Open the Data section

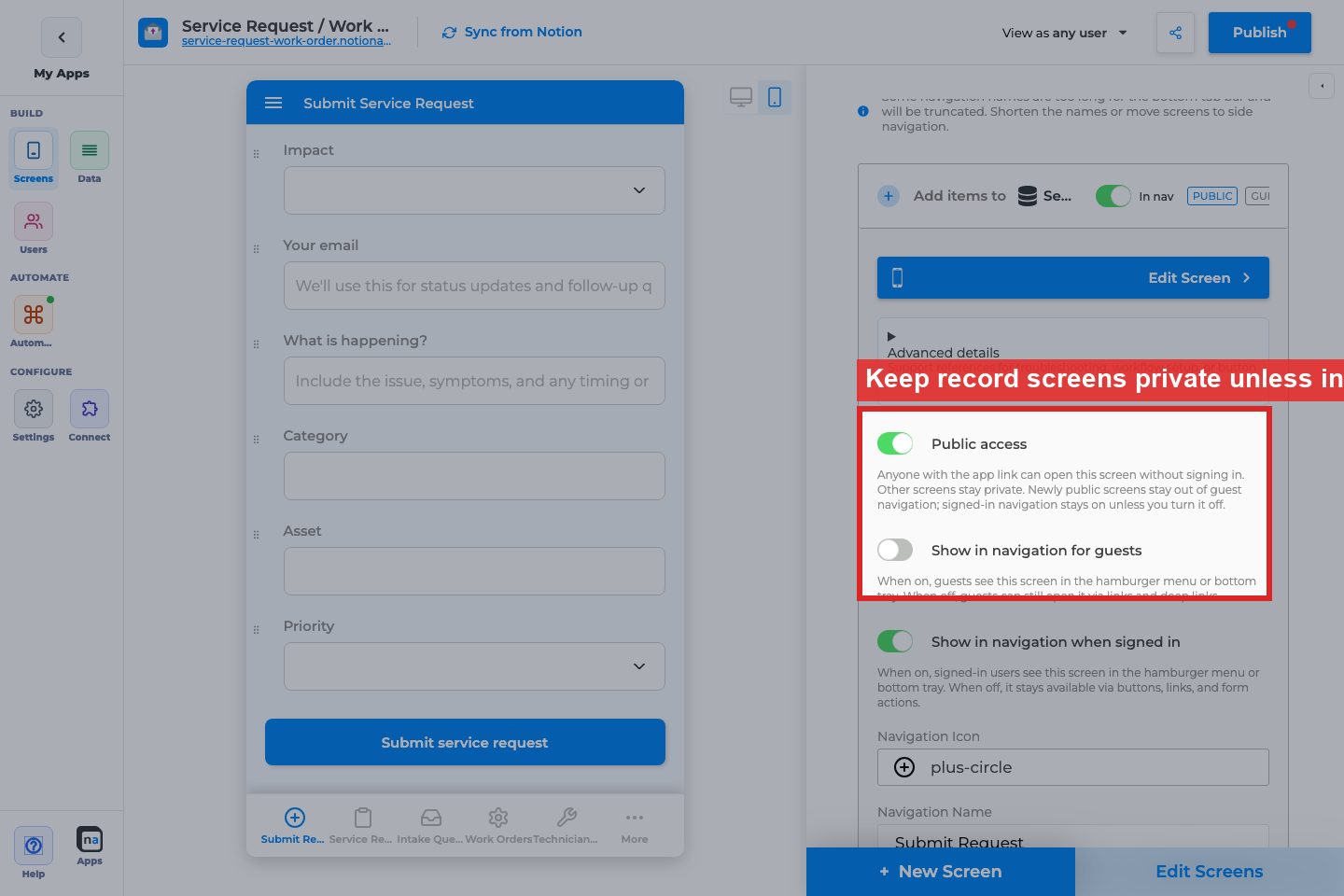[90, 159]
